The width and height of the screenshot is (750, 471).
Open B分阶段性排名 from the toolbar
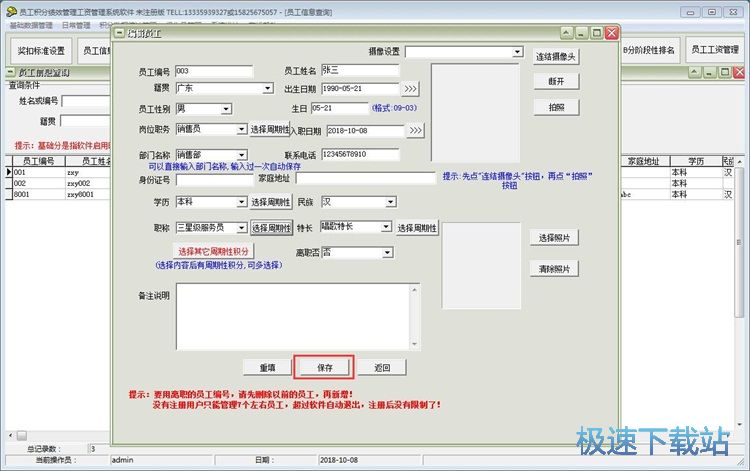650,50
